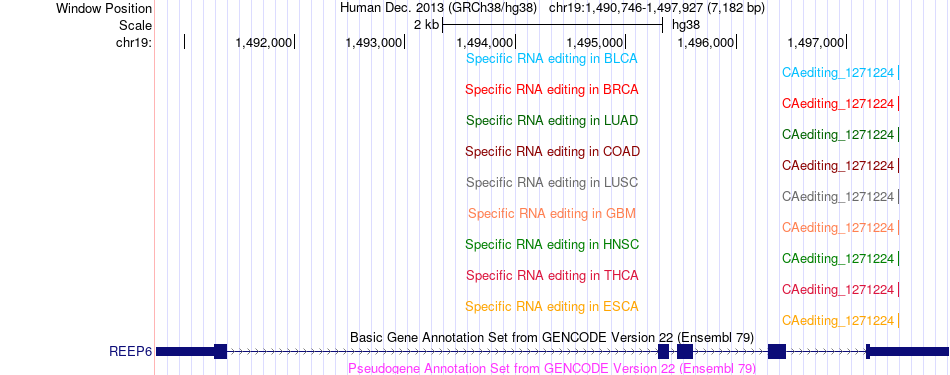Click the BLCA CAediting_1271224 item
This screenshot has width=950, height=375.
(840, 73)
